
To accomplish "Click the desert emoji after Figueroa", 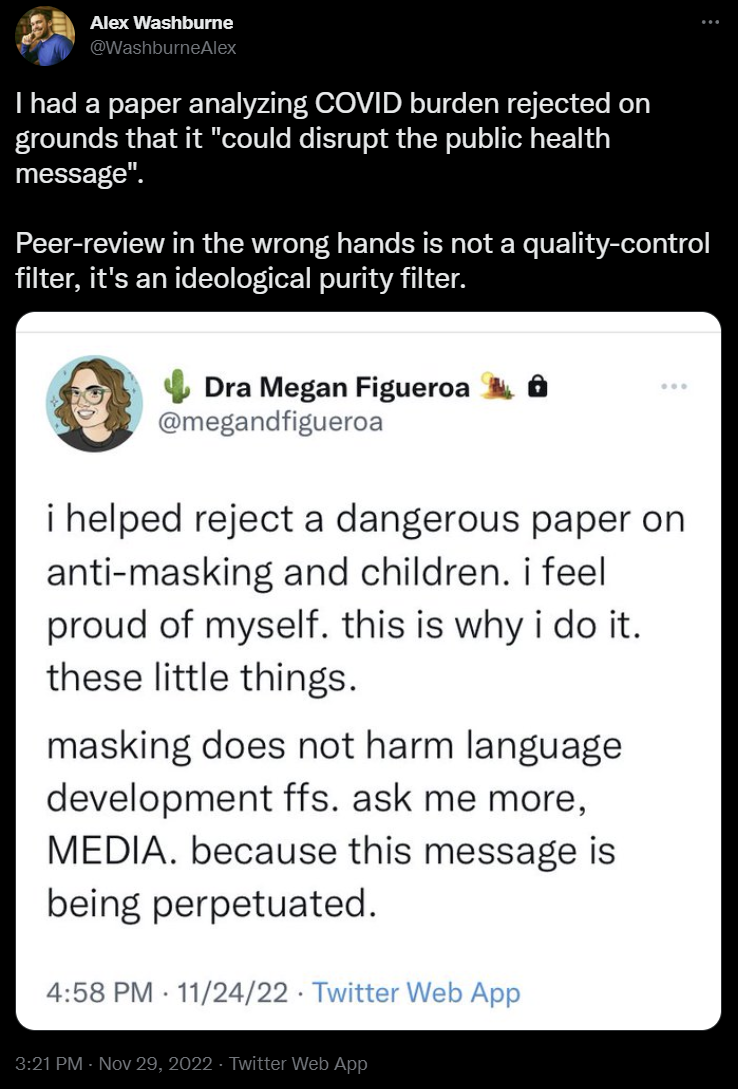I will pos(494,386).
